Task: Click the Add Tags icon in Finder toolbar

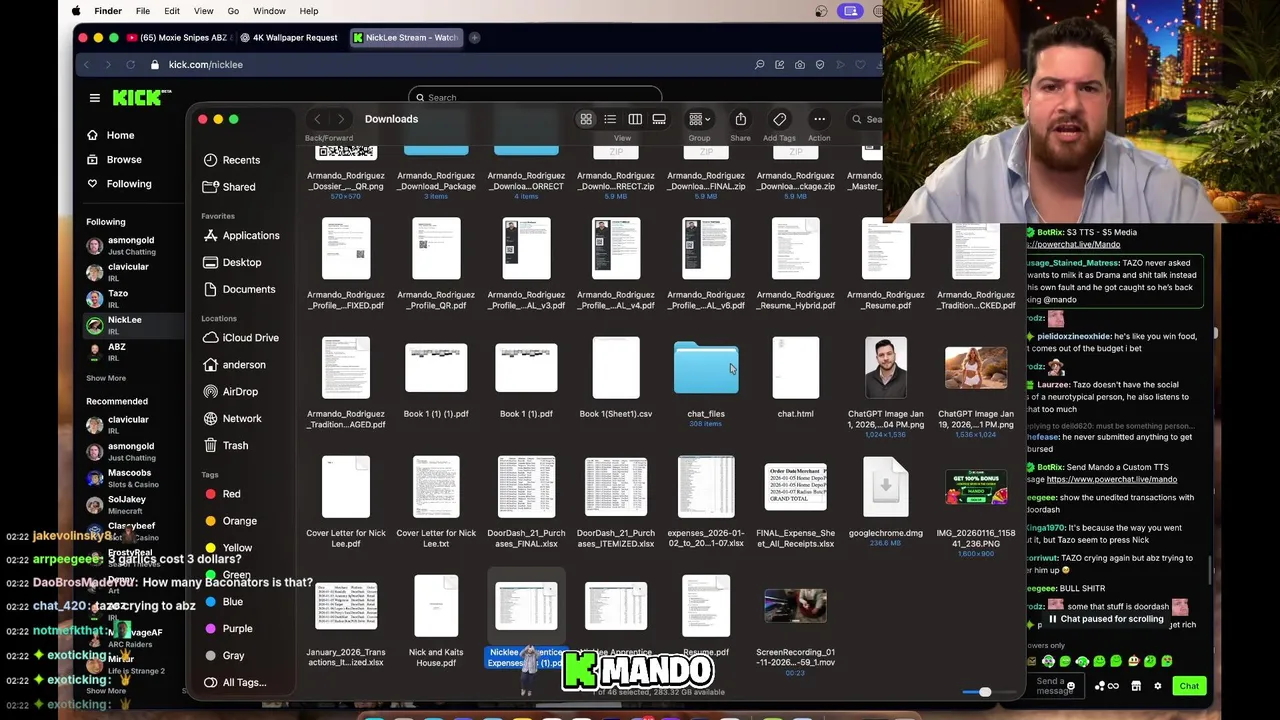Action: point(779,119)
